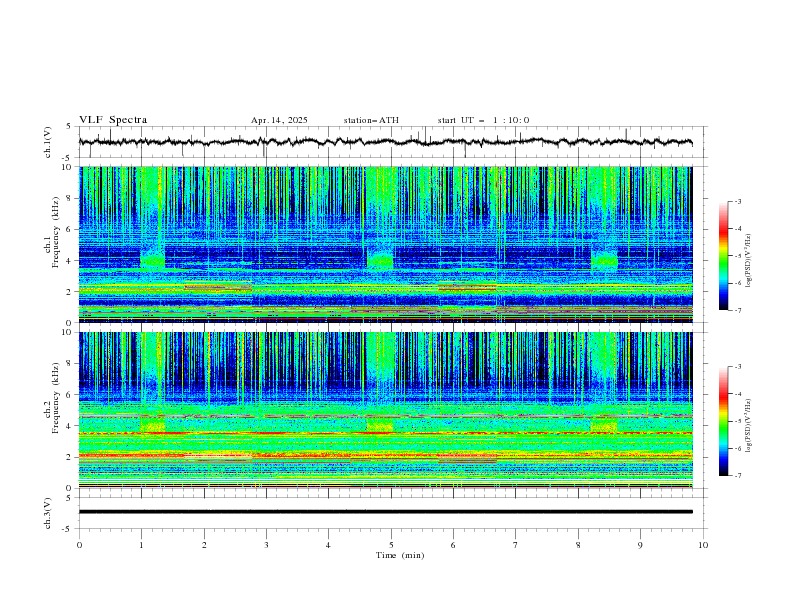
Task: Click the "5" minute time axis tick
Action: point(391,545)
